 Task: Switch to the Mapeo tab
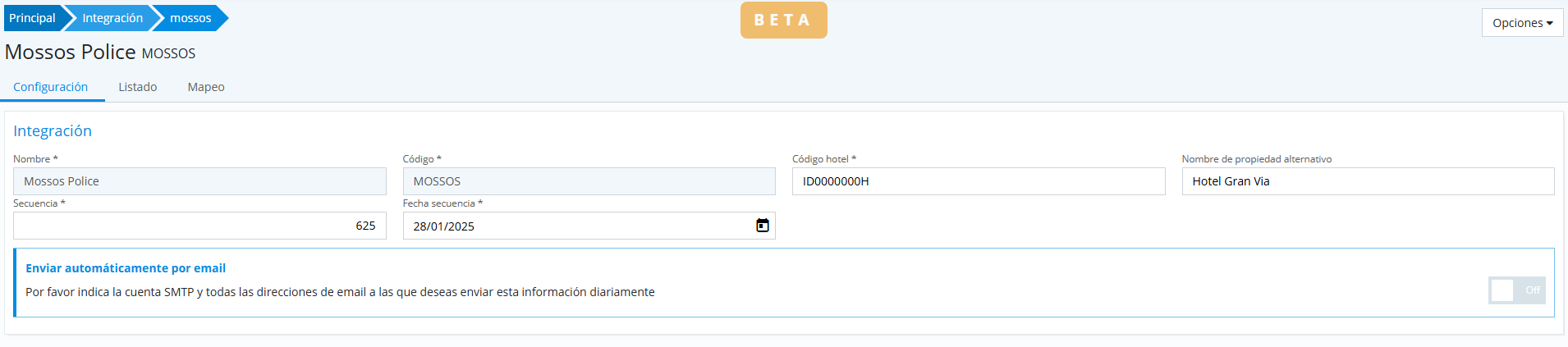[x=205, y=87]
